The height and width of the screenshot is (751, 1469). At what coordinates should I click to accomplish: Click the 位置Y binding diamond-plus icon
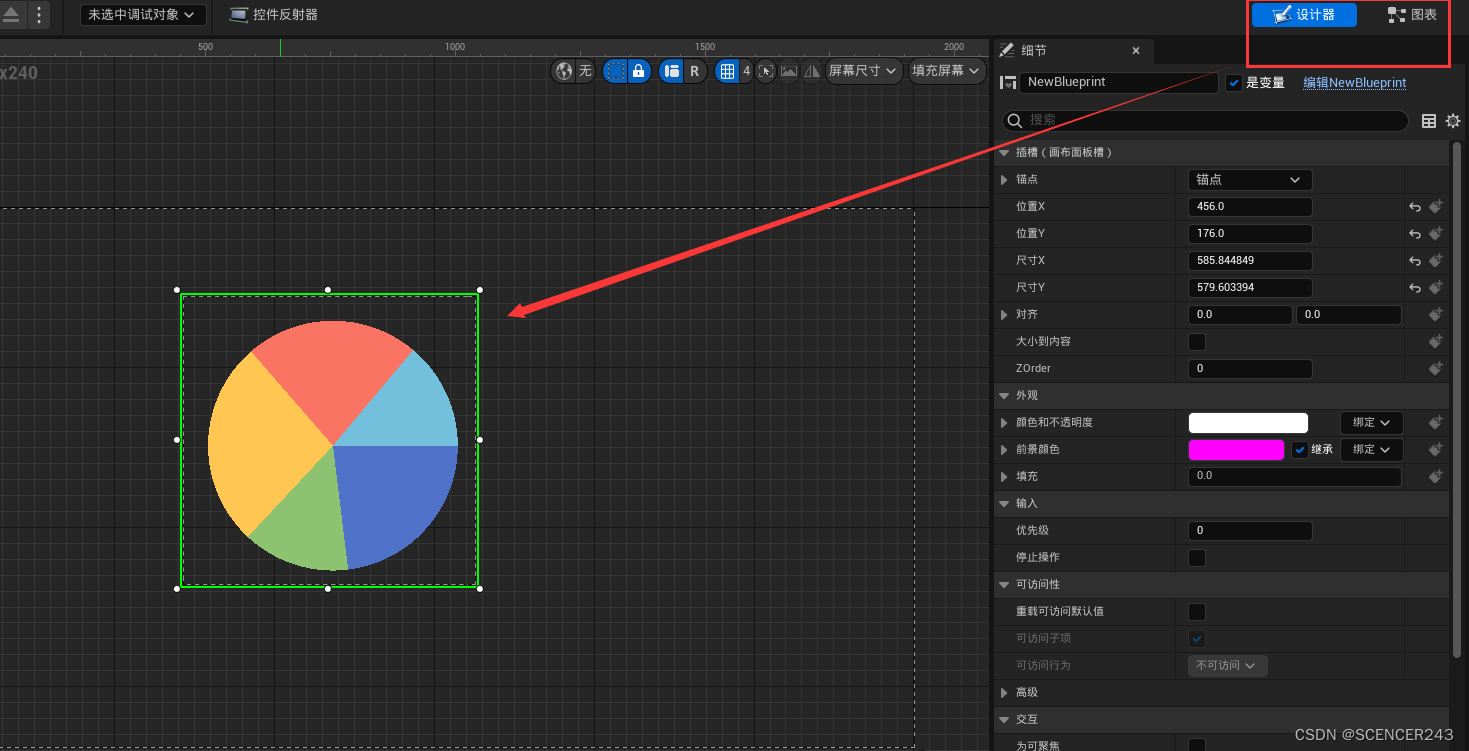coord(1436,234)
